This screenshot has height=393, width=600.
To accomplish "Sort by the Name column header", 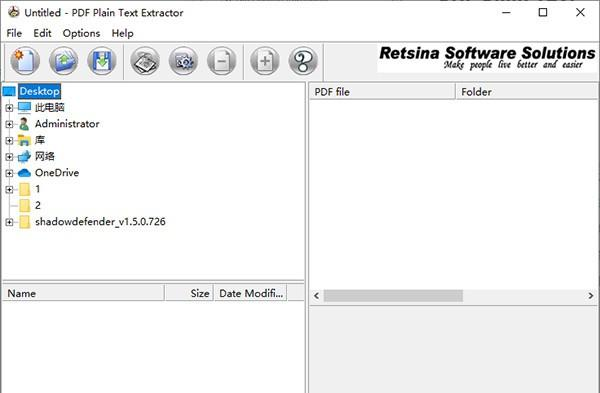I will (x=83, y=294).
